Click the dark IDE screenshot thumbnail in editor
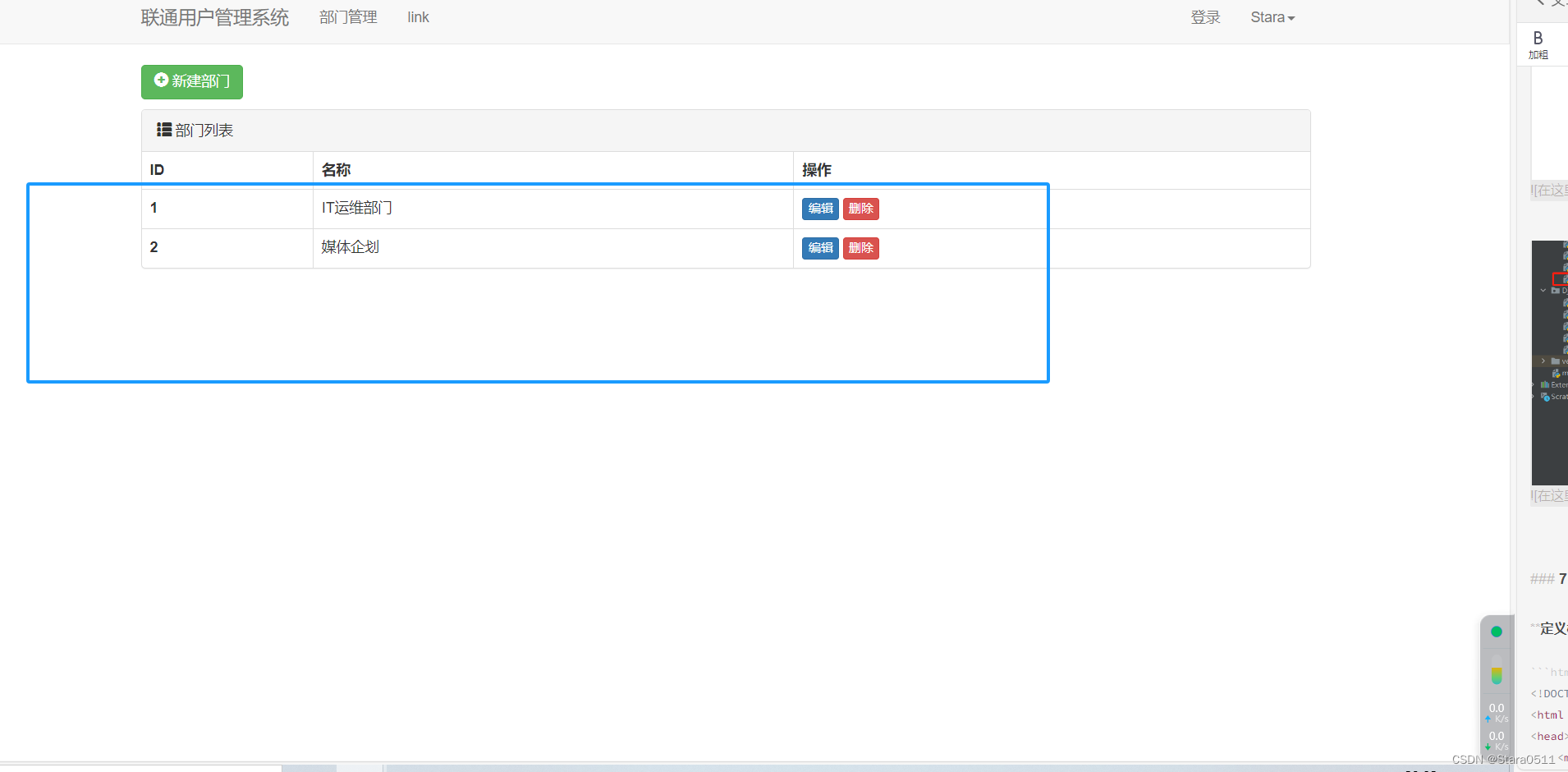1568x772 pixels. click(1549, 362)
